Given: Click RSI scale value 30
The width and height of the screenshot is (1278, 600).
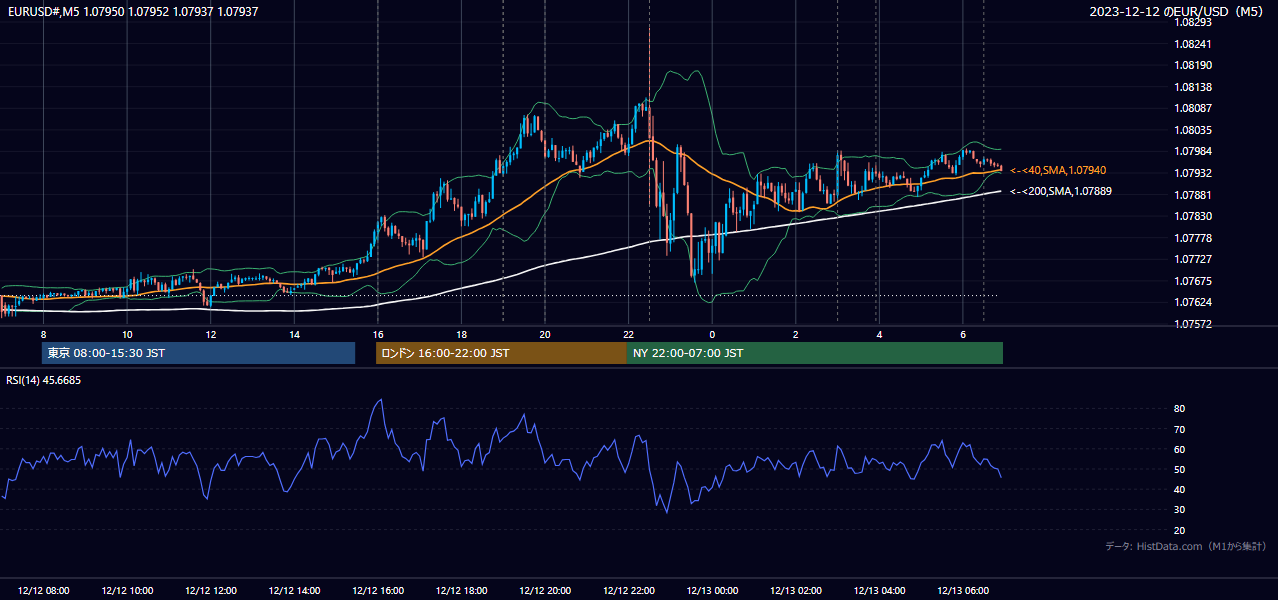Looking at the screenshot, I should pyautogui.click(x=1180, y=510).
